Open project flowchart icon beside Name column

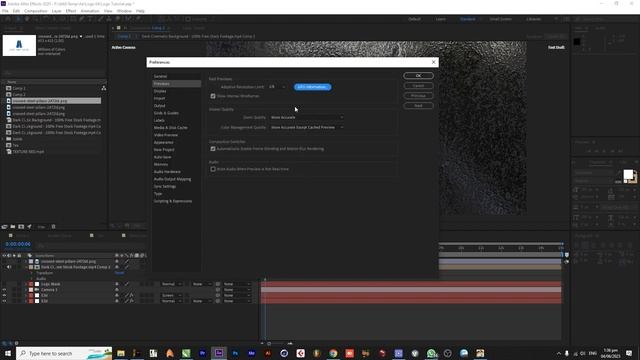(x=104, y=88)
